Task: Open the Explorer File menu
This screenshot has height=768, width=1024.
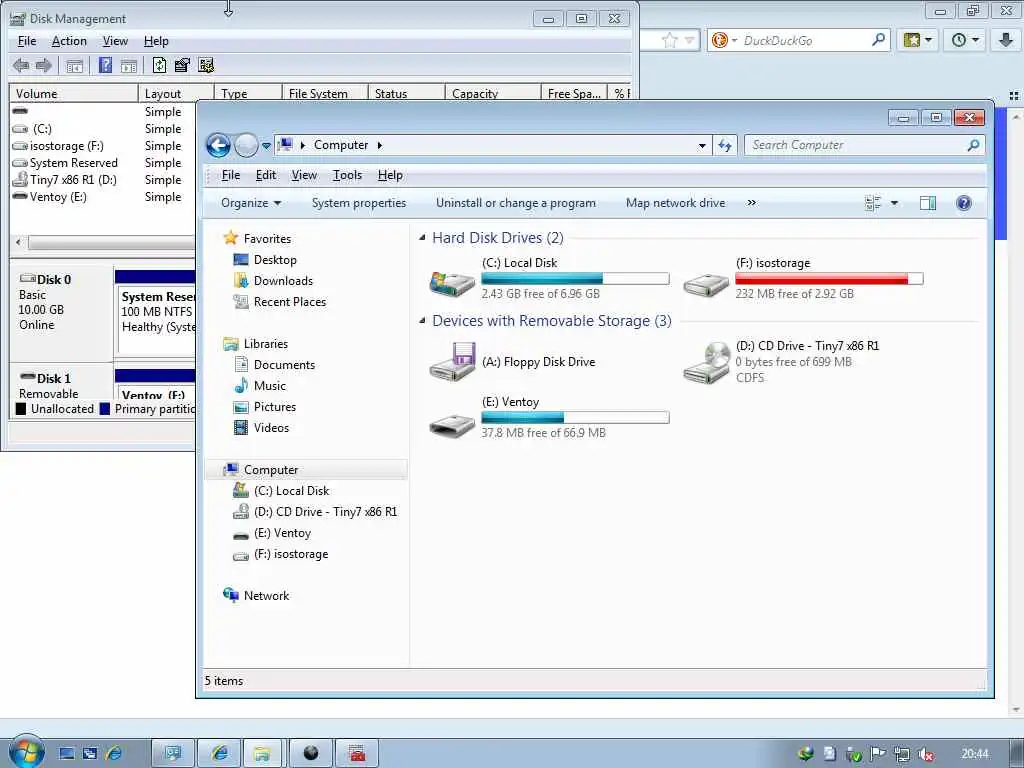Action: coord(231,175)
